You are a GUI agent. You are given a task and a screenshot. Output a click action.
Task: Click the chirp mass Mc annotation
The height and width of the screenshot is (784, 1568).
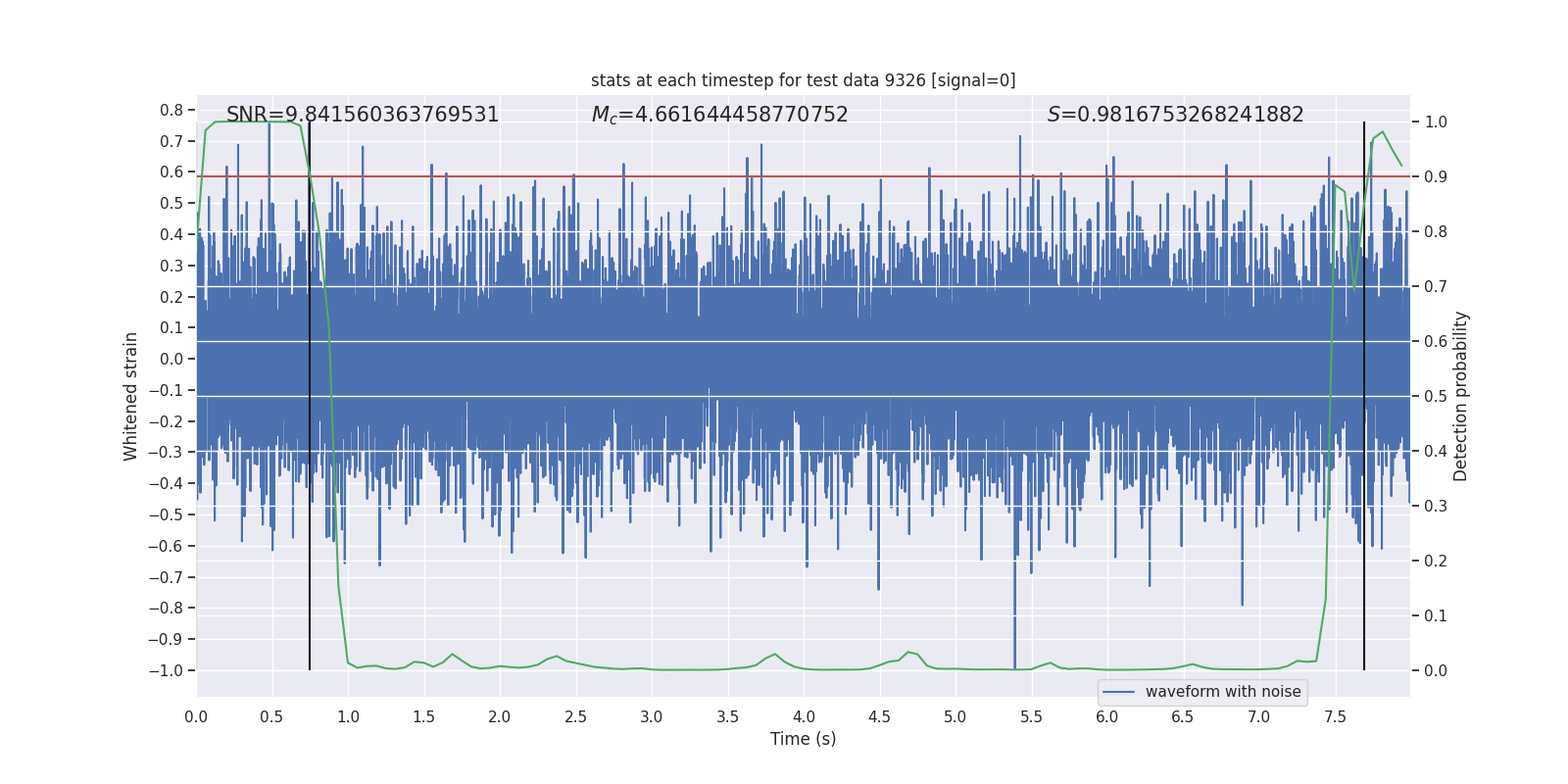[x=720, y=115]
